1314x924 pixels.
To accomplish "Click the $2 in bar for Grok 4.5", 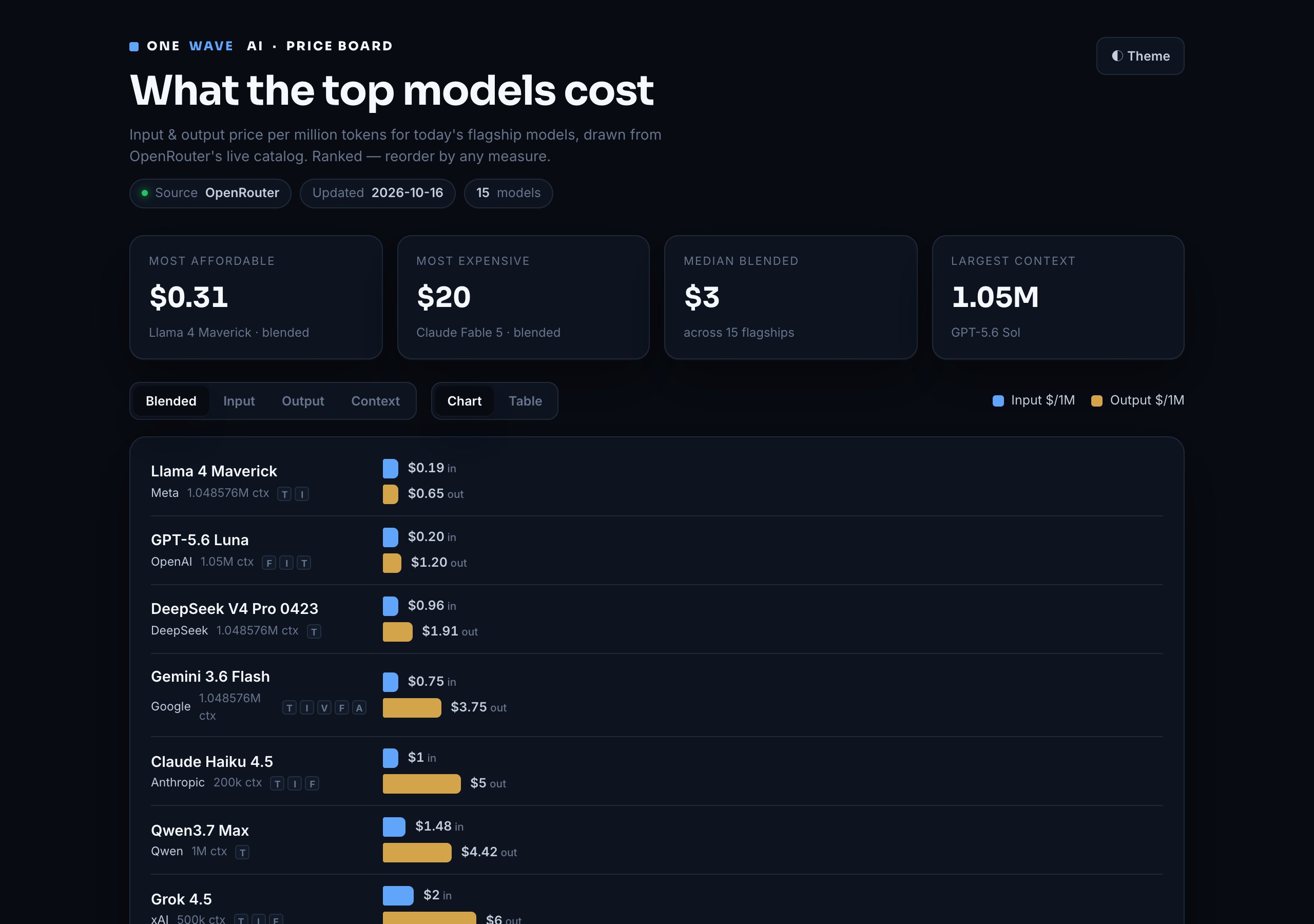I will 398,895.
